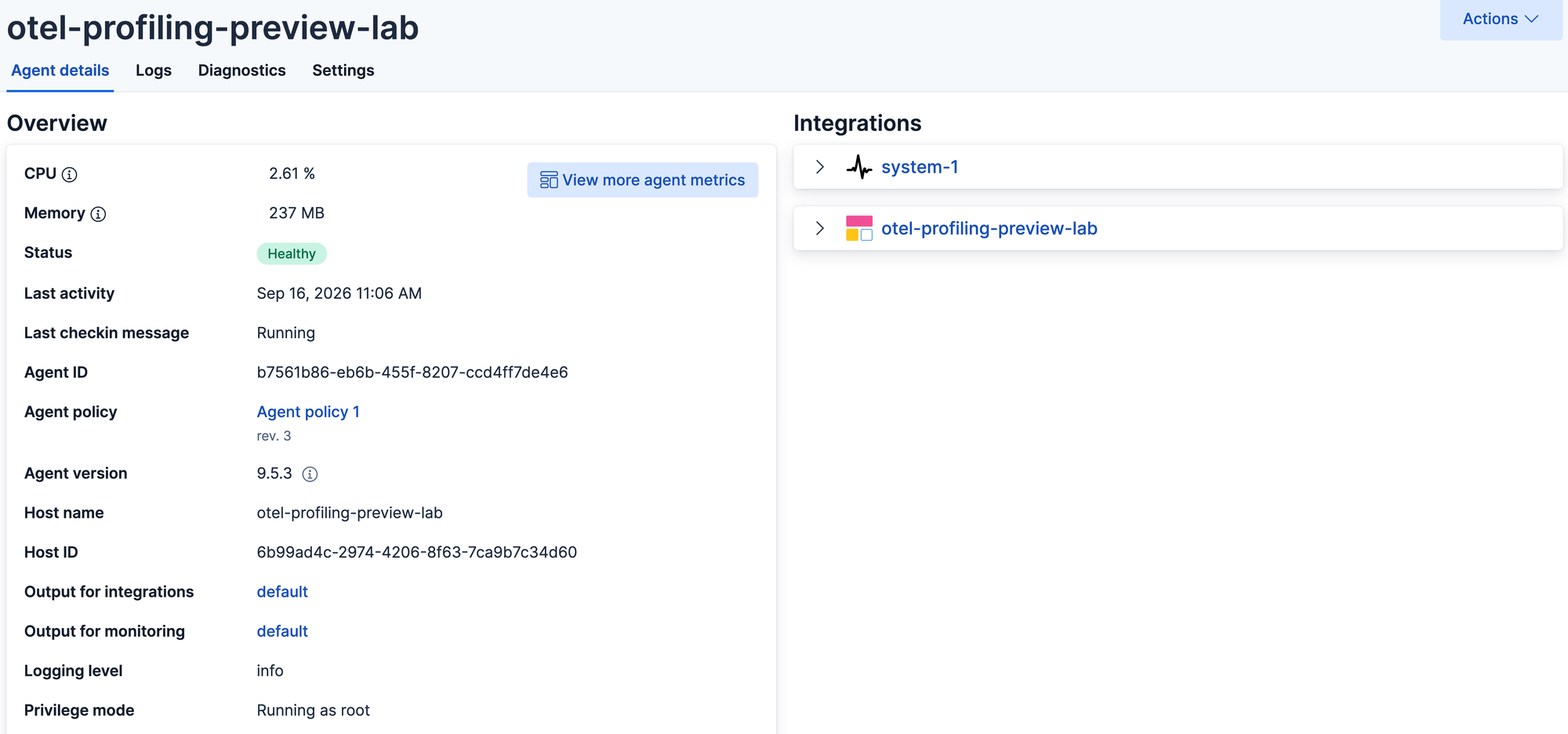Click the CPU value 2.61 %
The height and width of the screenshot is (734, 1568).
tap(292, 173)
